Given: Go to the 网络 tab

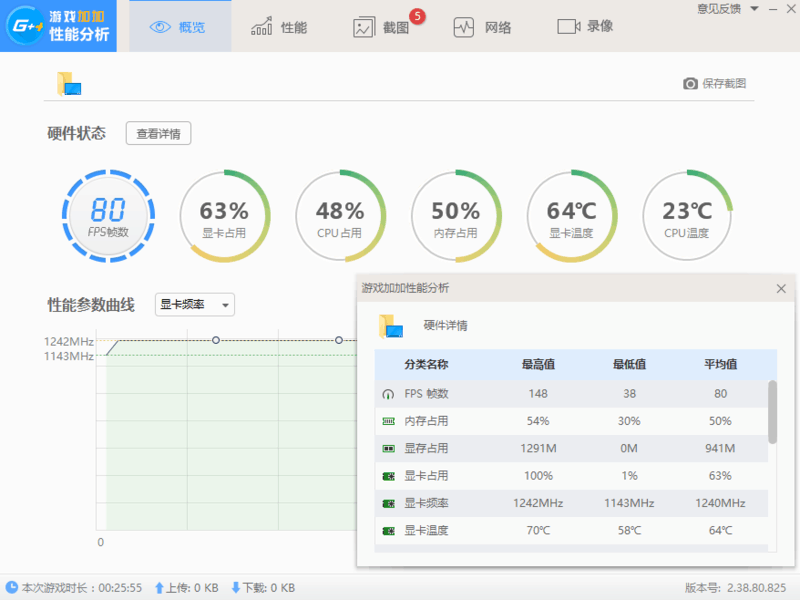Looking at the screenshot, I should click(x=482, y=27).
